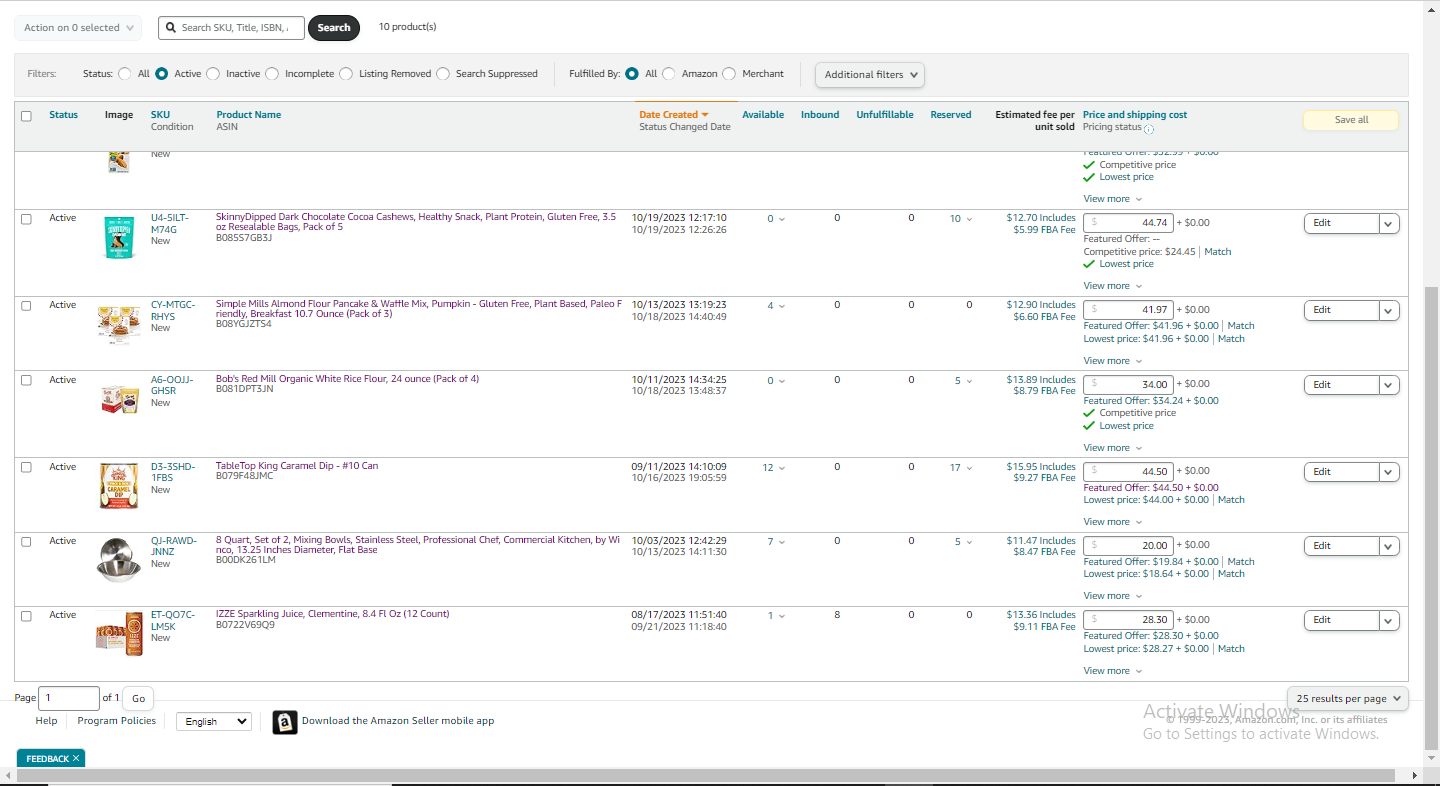Viewport: 1440px width, 786px height.
Task: Choose the Listing Removed status filter
Action: pos(346,74)
